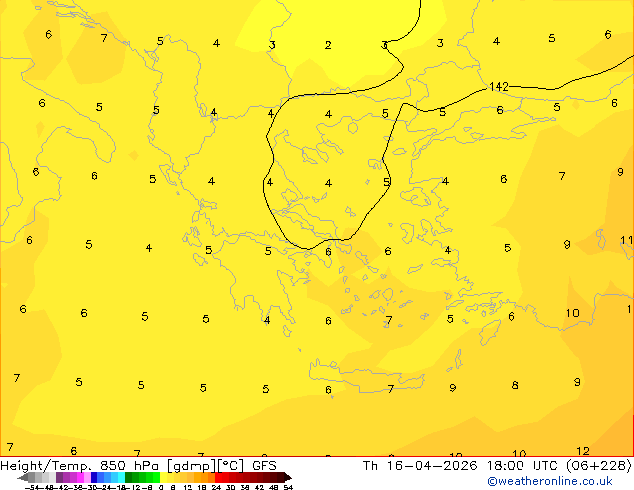The height and width of the screenshot is (490, 634).
Task: Click the pure yellow swatch in legend
Action: (163, 477)
